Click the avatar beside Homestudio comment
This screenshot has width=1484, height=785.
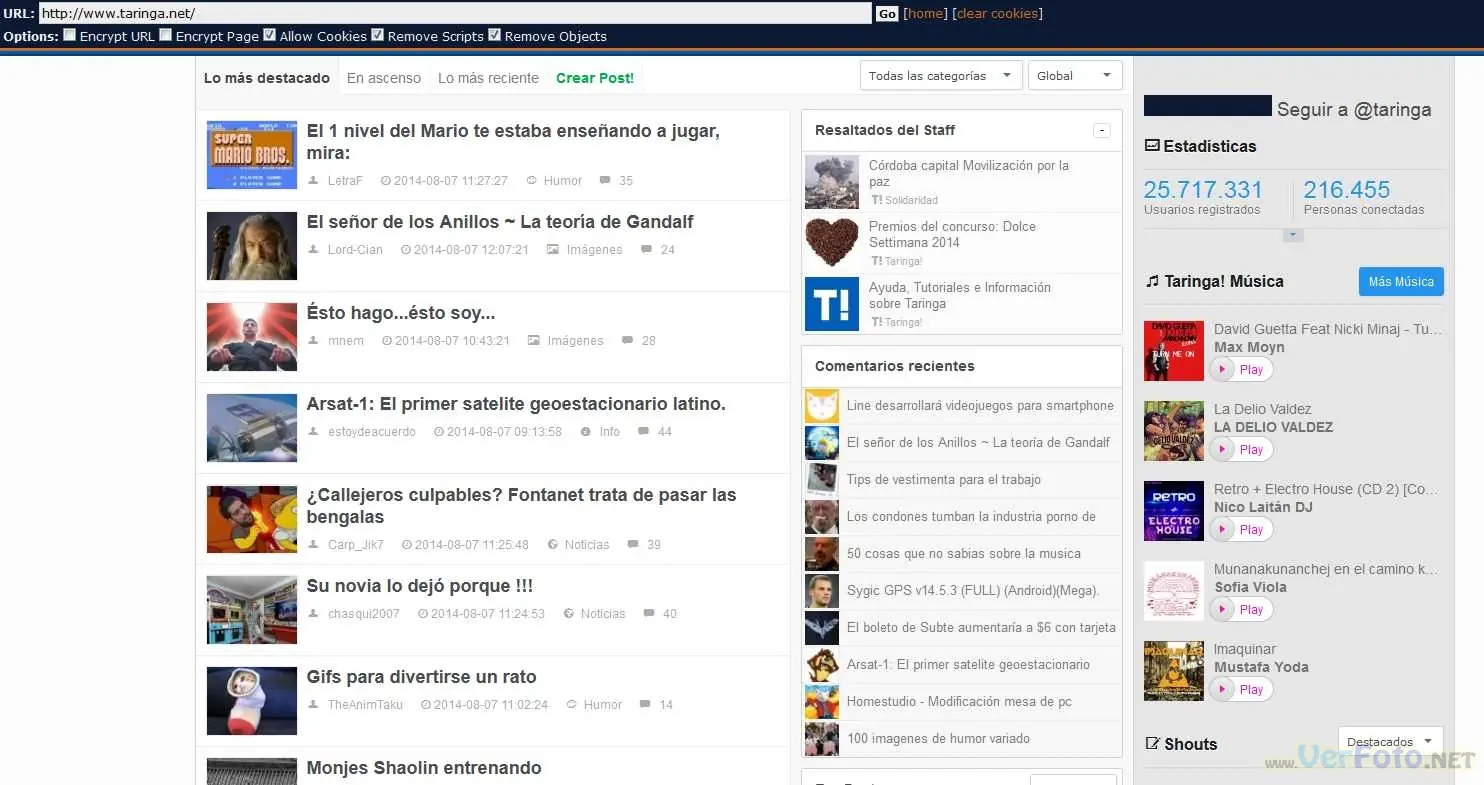click(x=822, y=702)
